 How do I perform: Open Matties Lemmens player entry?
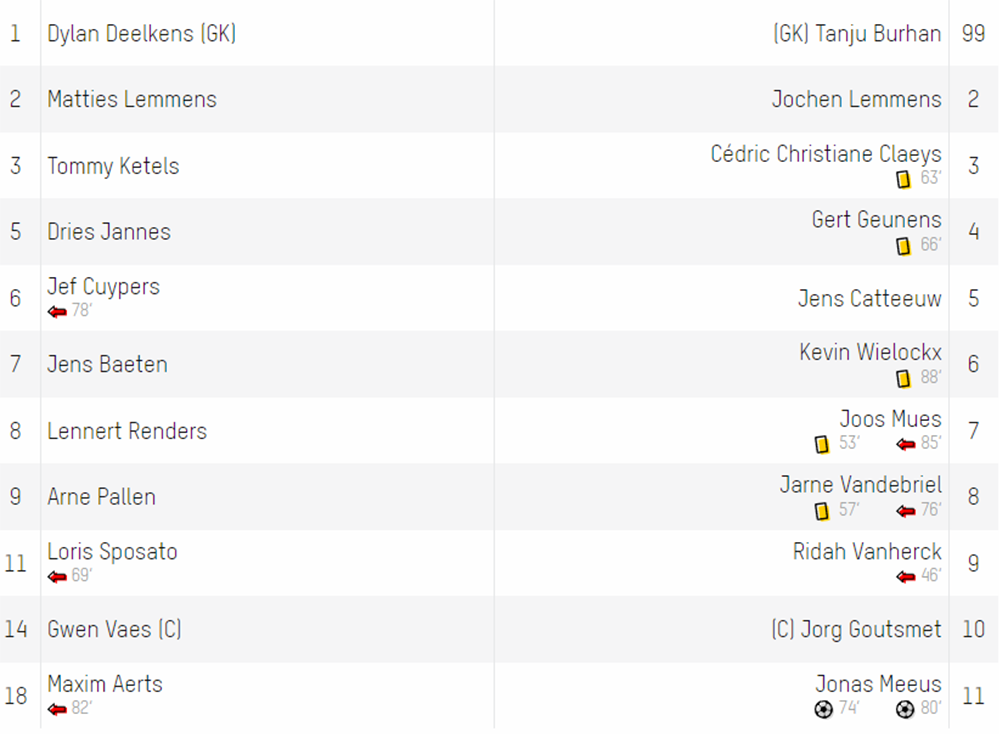[132, 99]
